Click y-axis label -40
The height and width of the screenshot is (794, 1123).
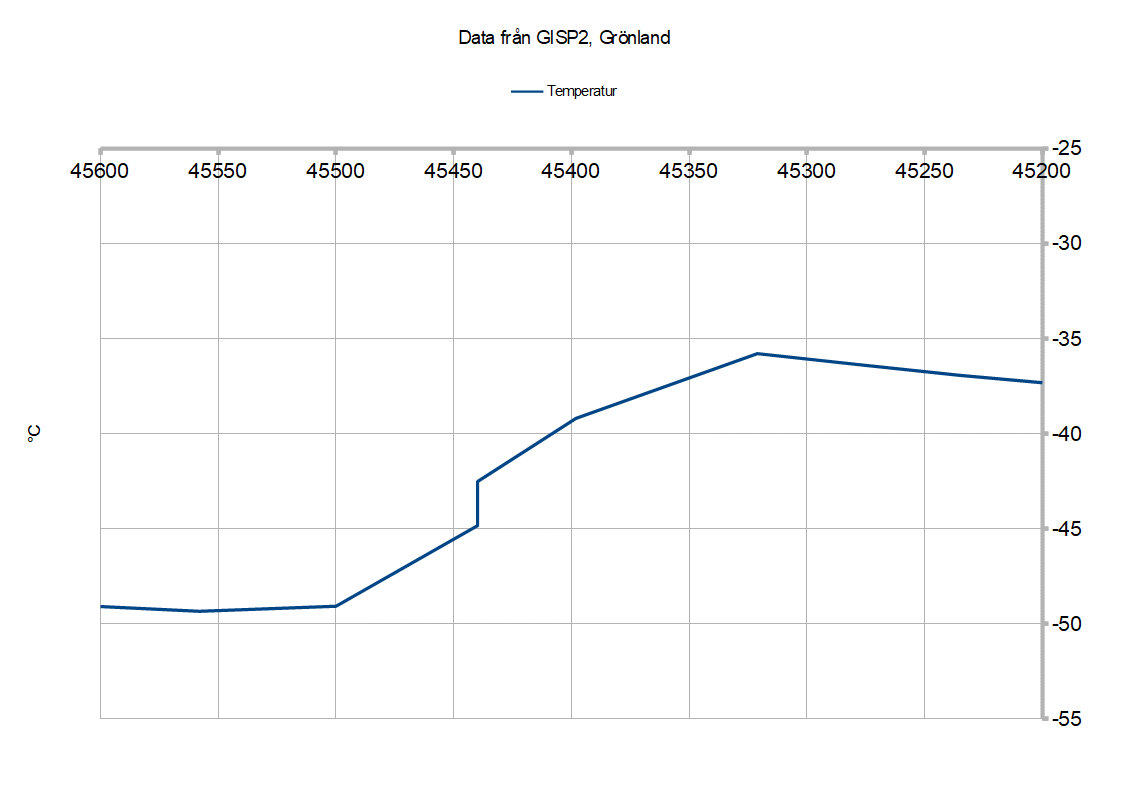[1066, 434]
